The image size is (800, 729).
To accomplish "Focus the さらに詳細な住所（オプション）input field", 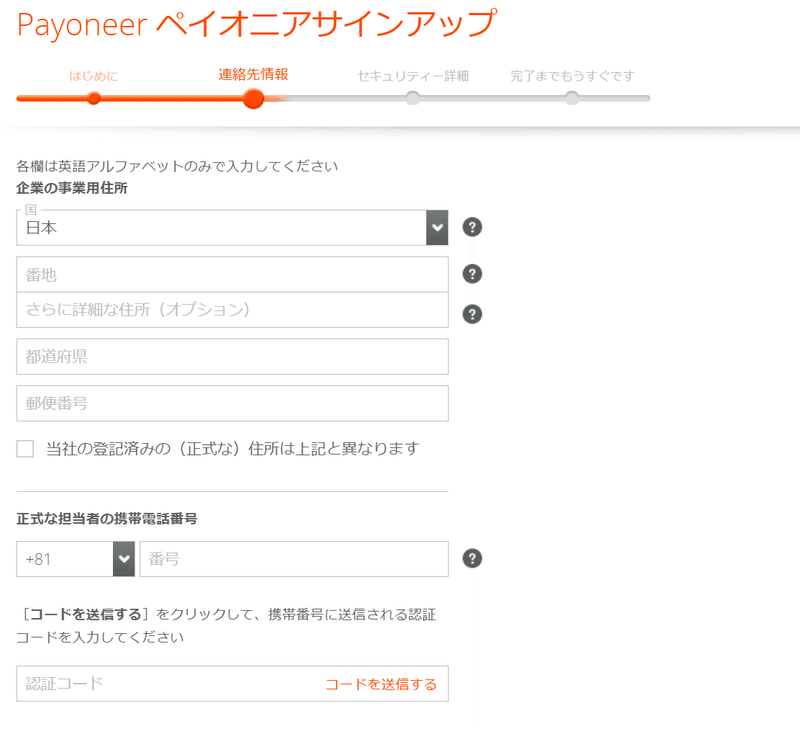I will 232,310.
